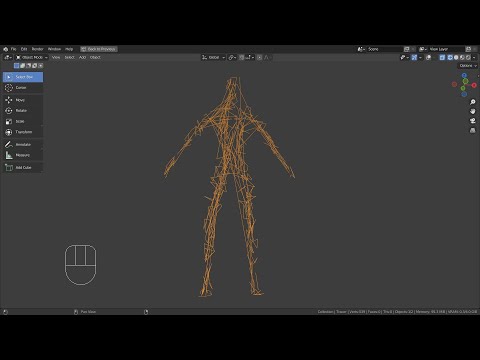Toggle the camera view icon

473,121
